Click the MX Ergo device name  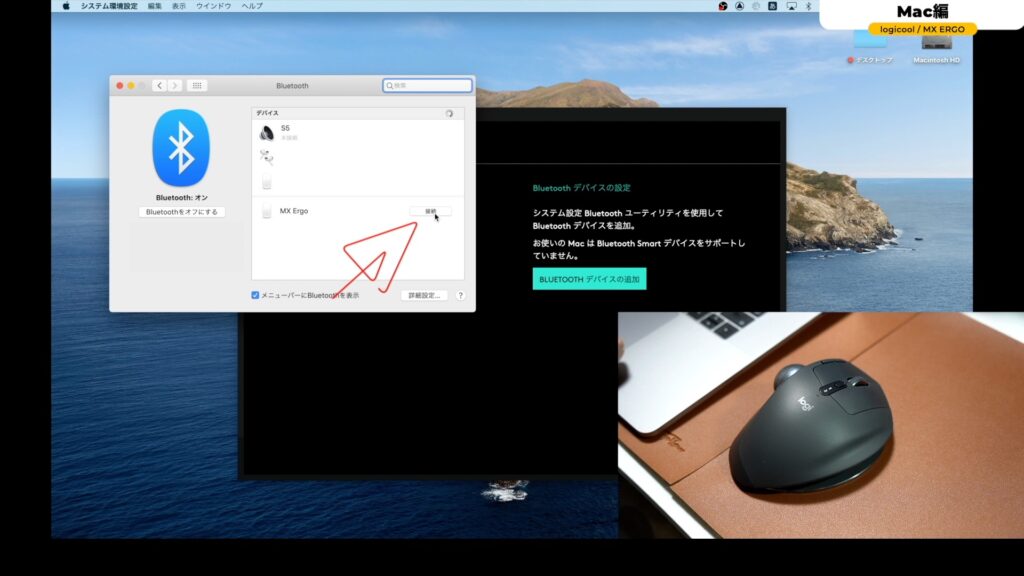(x=294, y=211)
